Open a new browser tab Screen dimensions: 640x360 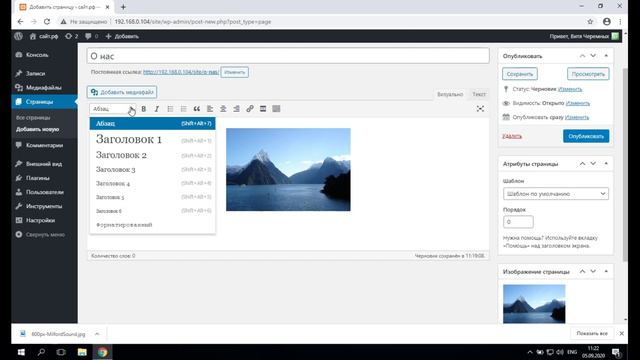(123, 7)
